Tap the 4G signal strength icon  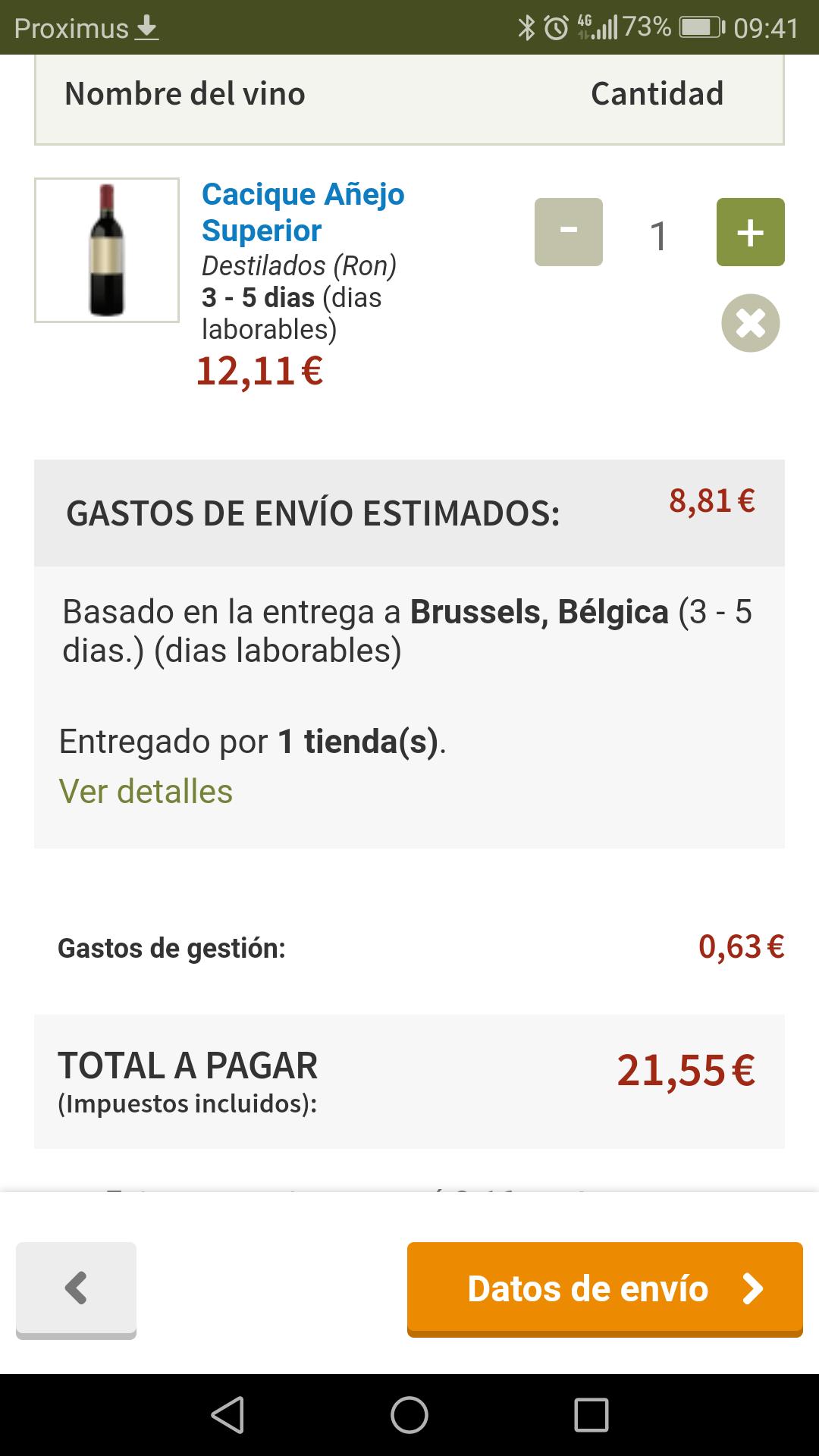click(598, 28)
